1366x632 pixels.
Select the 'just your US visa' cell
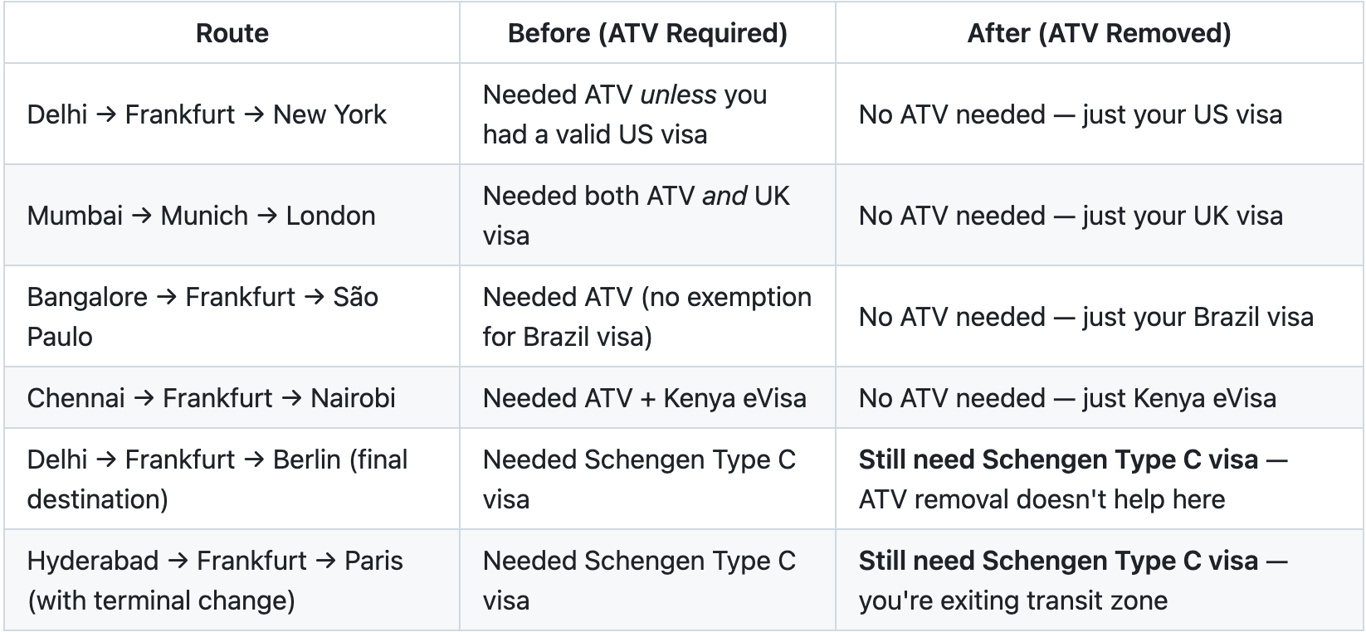(x=1069, y=114)
